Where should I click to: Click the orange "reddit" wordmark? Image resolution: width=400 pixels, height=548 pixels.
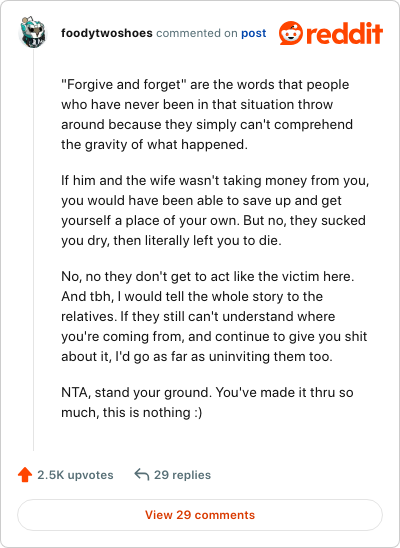click(345, 33)
